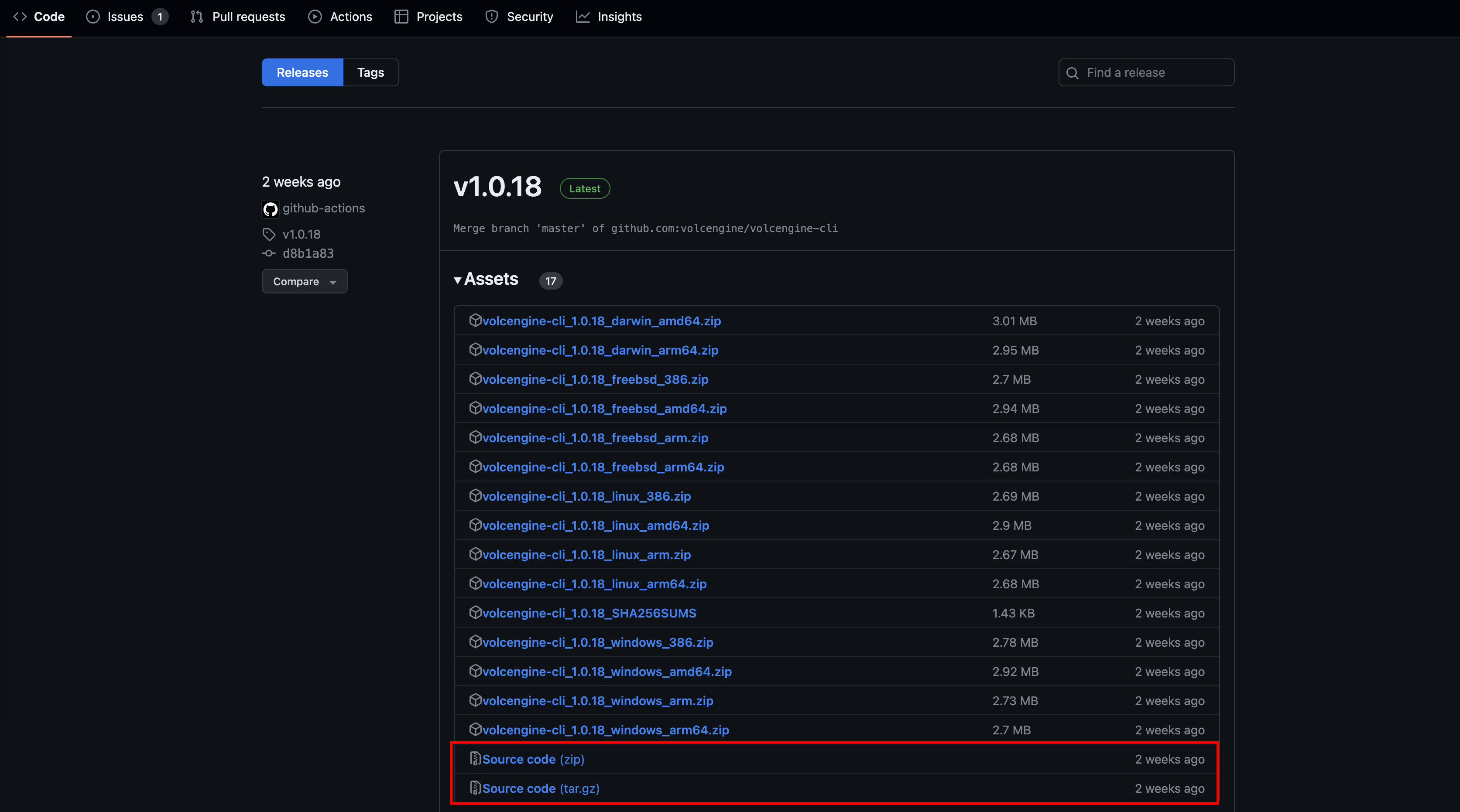Open the v1.0.18 release title

click(x=497, y=187)
